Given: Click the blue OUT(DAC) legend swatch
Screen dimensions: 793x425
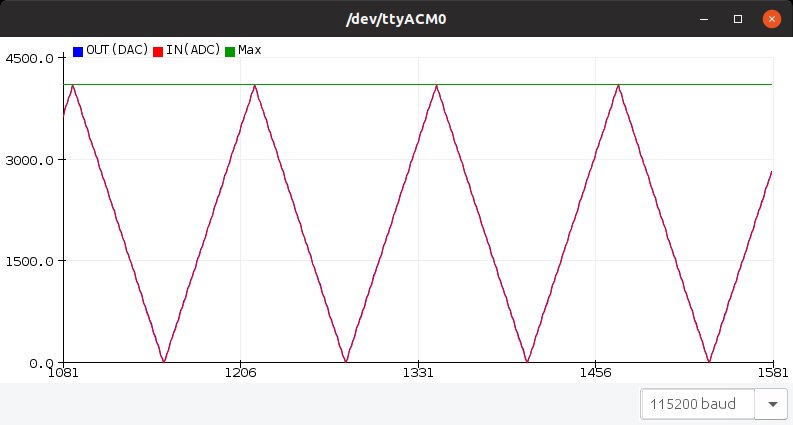Looking at the screenshot, I should point(78,51).
